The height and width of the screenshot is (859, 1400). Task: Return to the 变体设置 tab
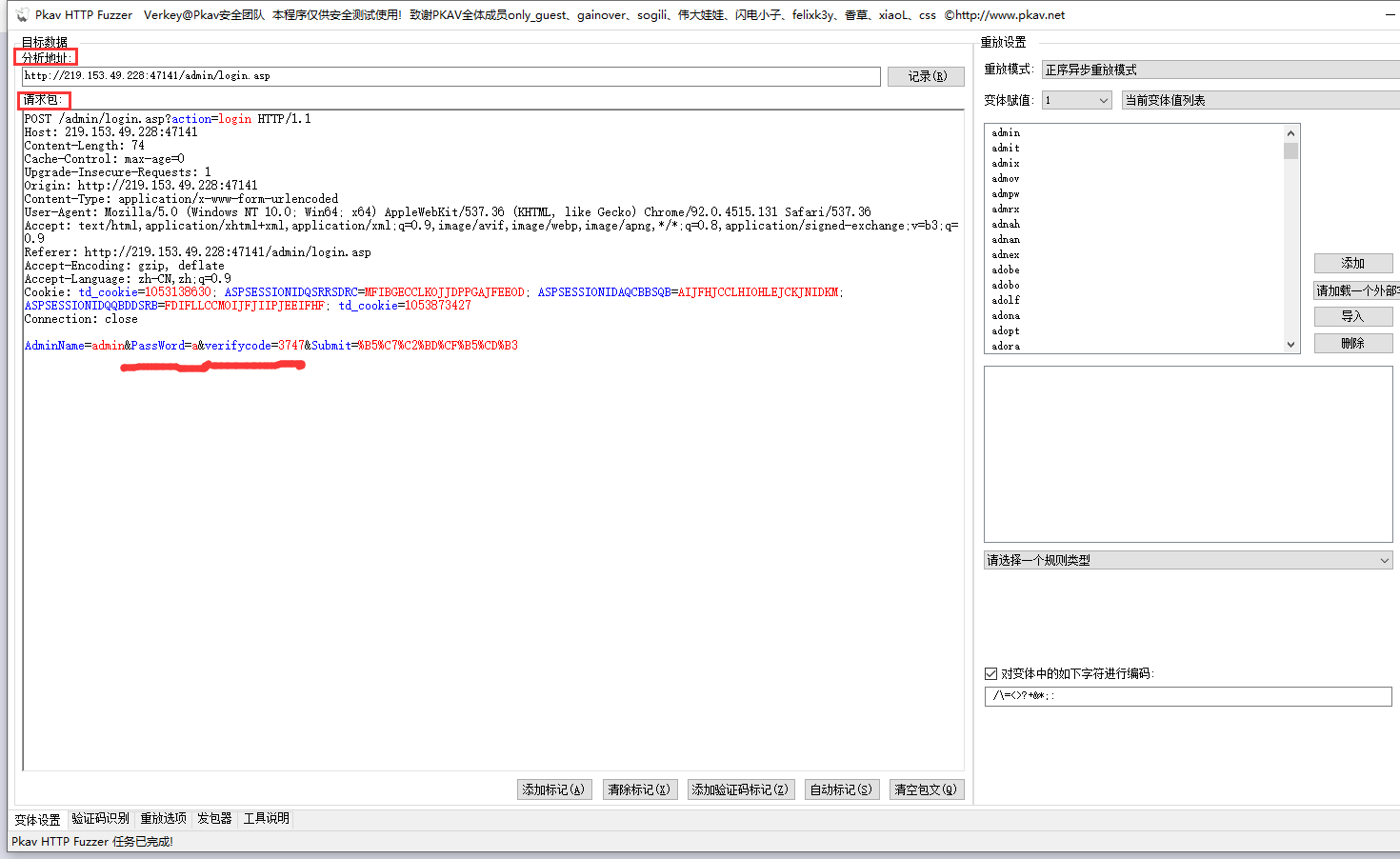coord(36,819)
